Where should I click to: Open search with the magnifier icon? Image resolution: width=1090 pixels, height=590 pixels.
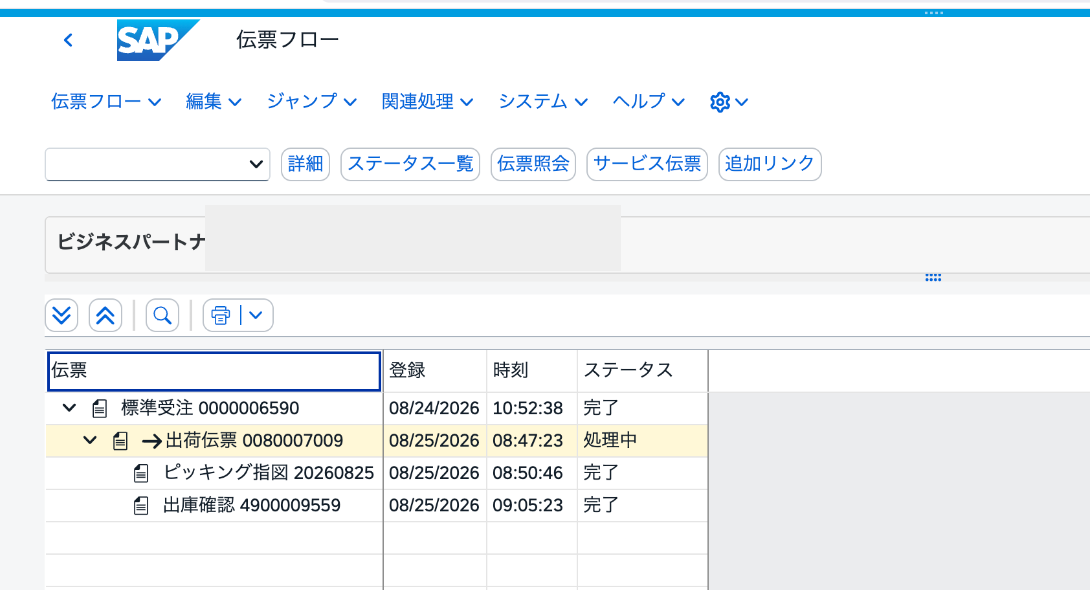(162, 316)
